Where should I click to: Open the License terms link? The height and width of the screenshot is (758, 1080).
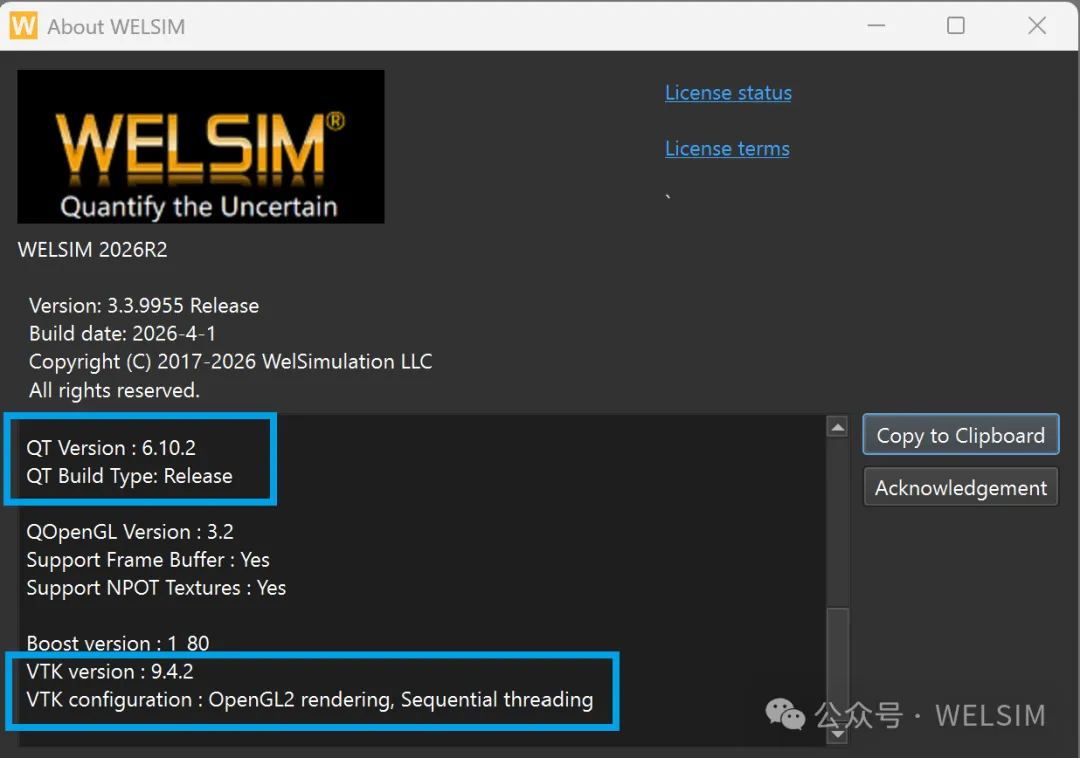[727, 148]
